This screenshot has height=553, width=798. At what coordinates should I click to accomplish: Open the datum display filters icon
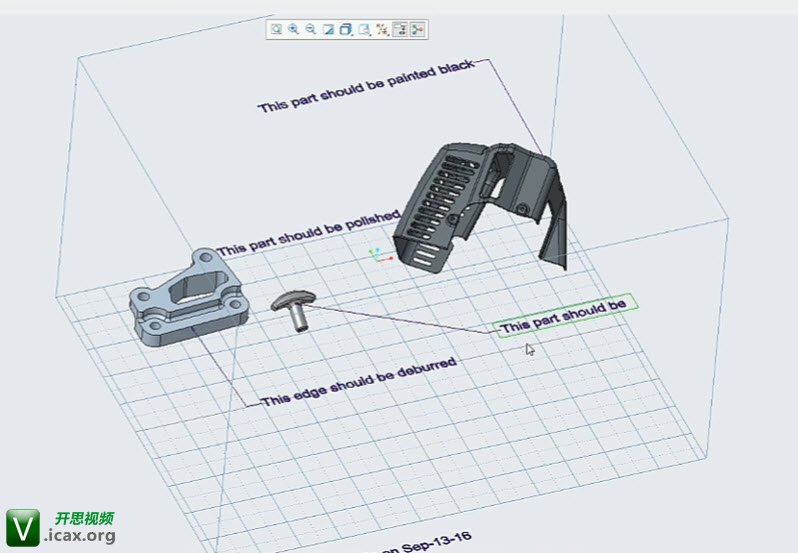(382, 30)
